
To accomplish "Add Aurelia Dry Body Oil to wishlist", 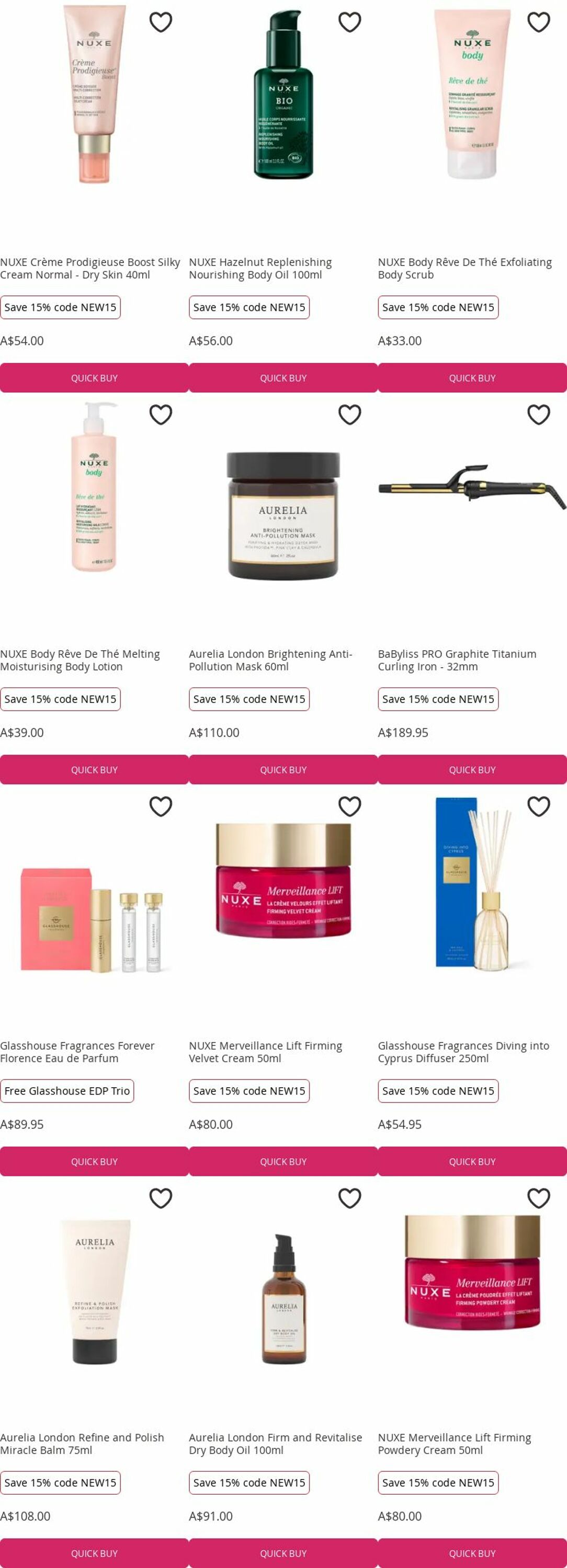I will (x=349, y=1198).
